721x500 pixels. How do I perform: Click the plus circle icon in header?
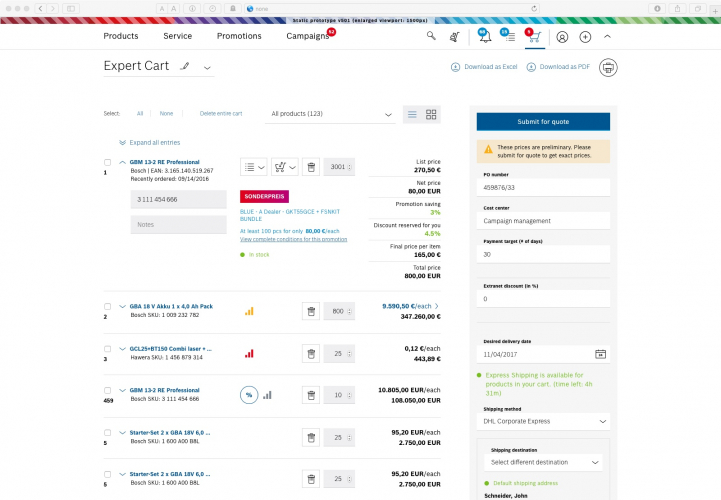click(x=585, y=37)
